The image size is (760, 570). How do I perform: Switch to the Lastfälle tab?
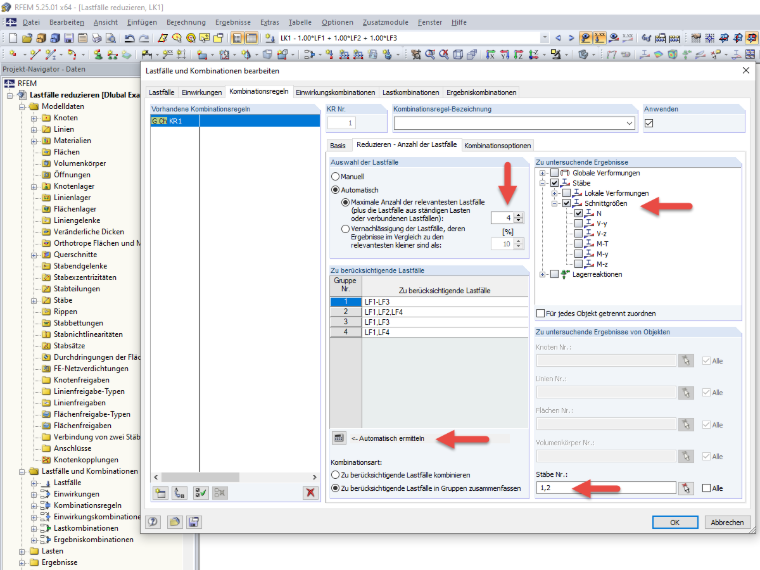(161, 92)
